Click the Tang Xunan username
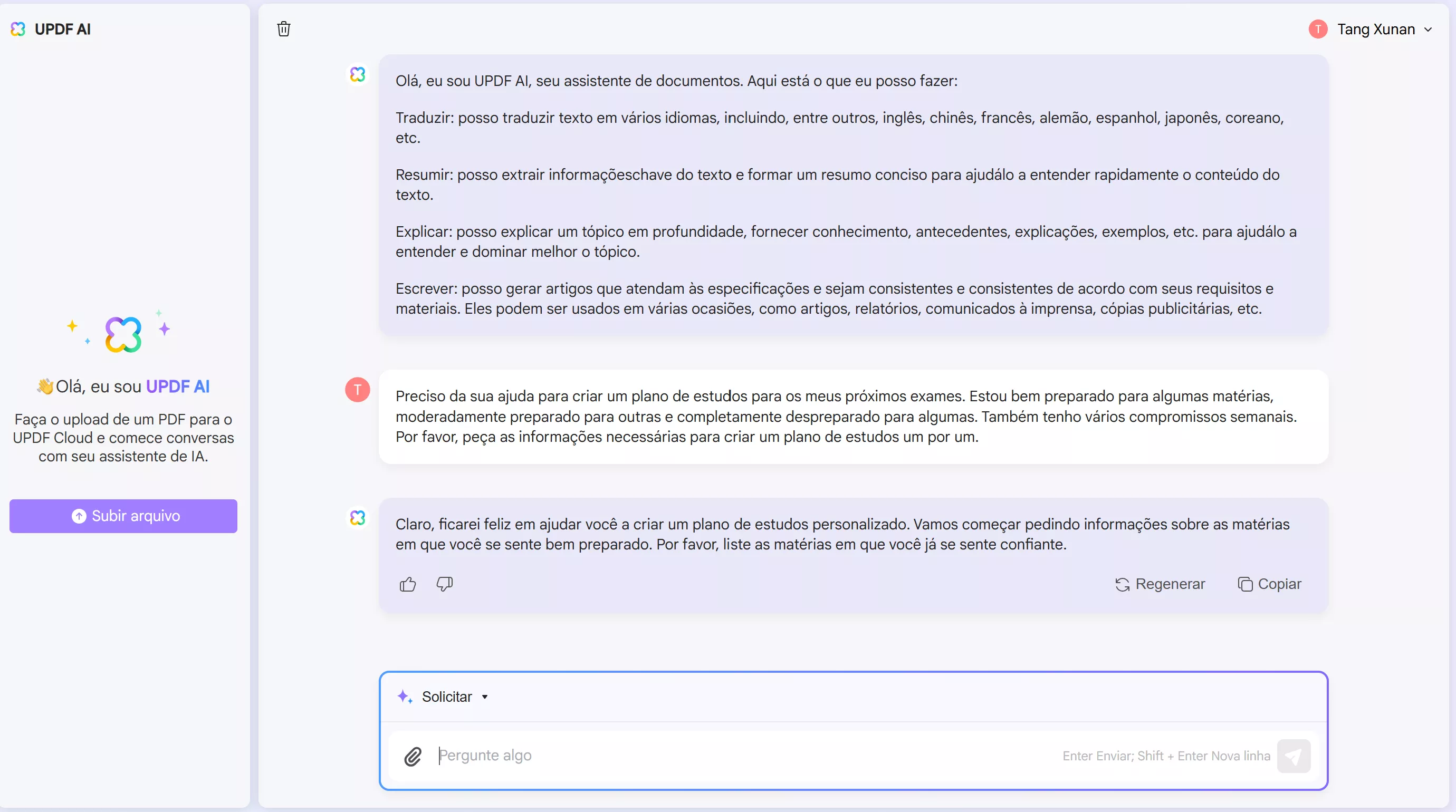The image size is (1456, 812). point(1376,29)
